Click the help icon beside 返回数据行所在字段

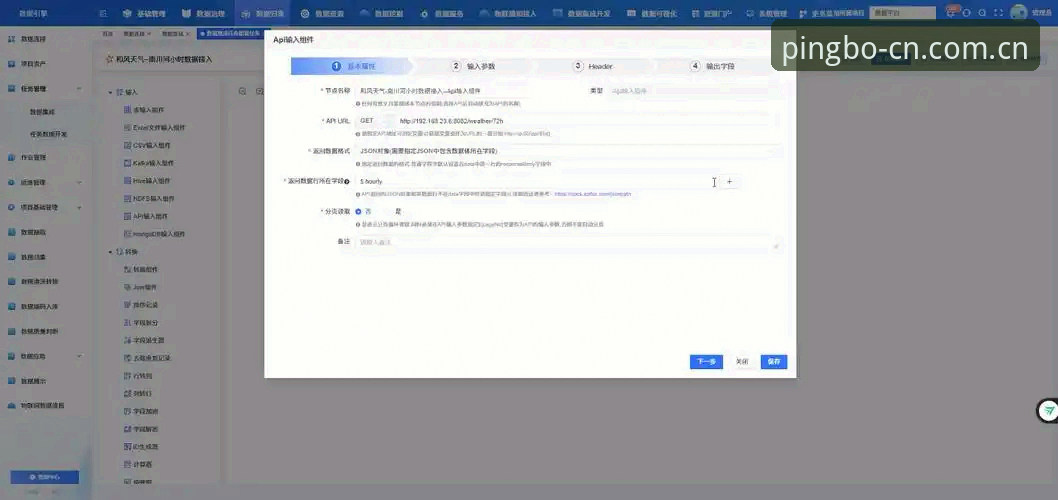click(x=347, y=182)
